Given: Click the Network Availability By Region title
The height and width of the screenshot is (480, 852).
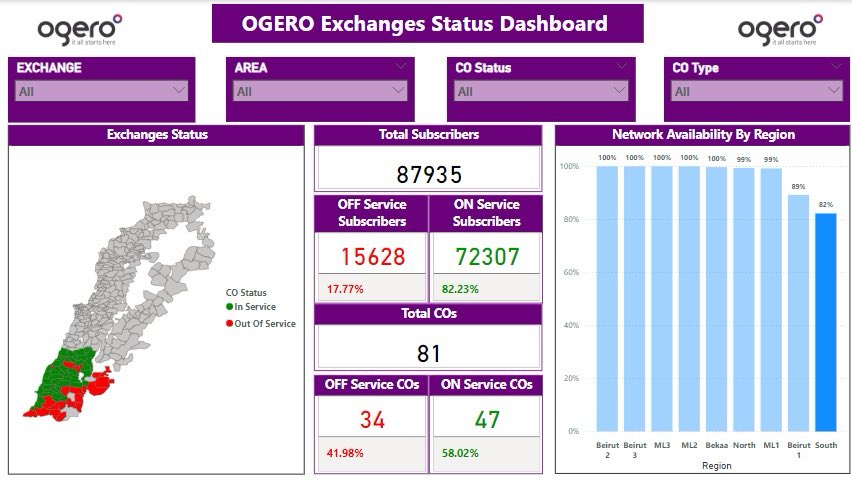Looking at the screenshot, I should (703, 134).
